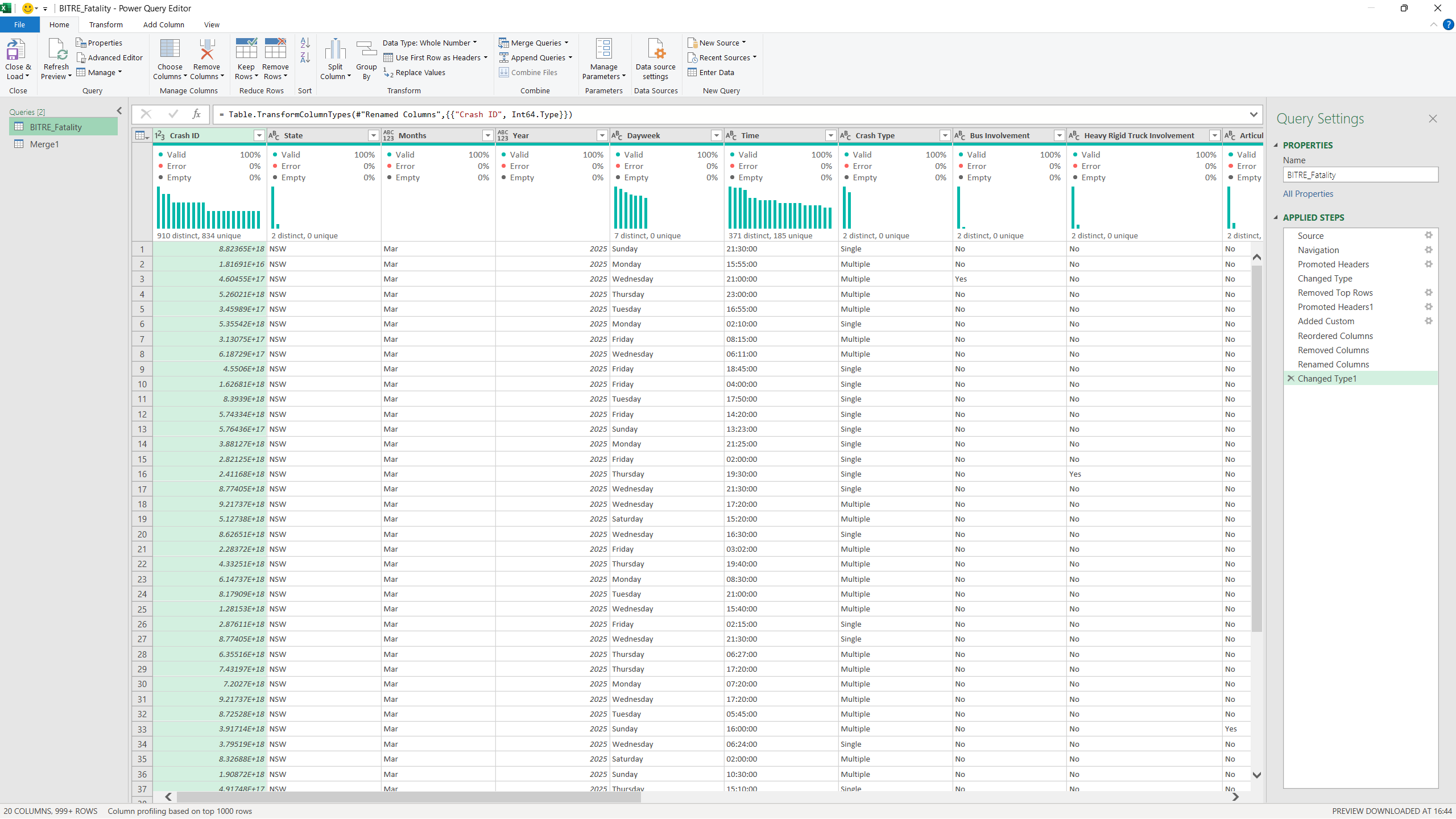Switch to the Transform tab

[x=106, y=24]
